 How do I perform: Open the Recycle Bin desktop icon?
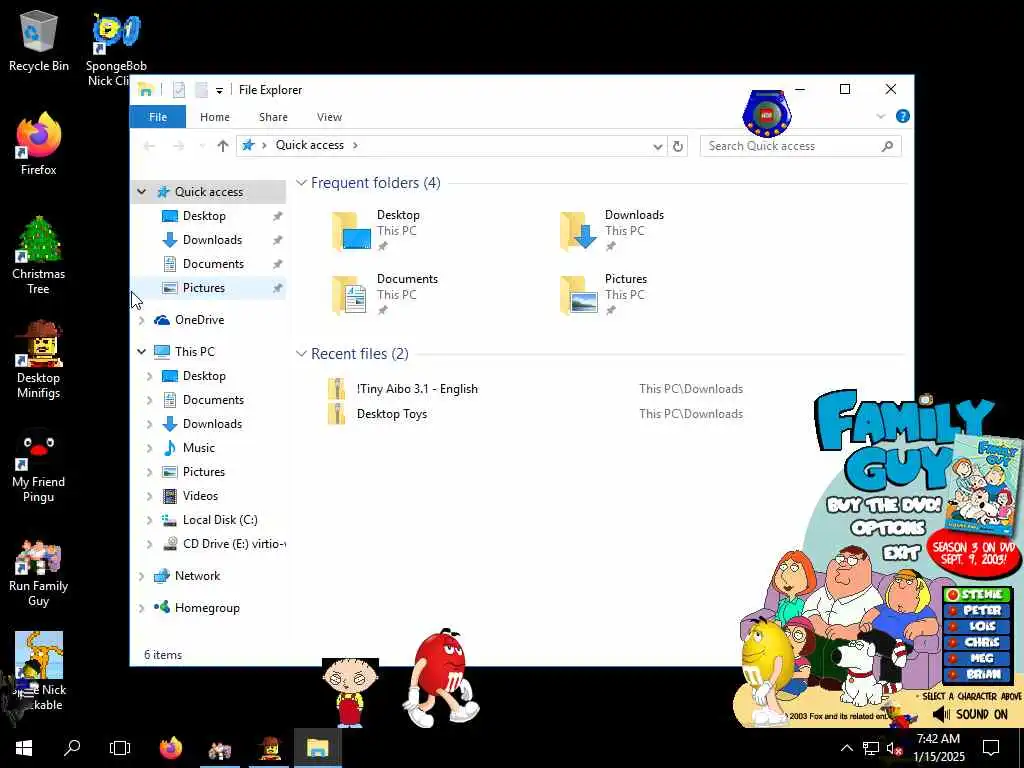(x=39, y=40)
